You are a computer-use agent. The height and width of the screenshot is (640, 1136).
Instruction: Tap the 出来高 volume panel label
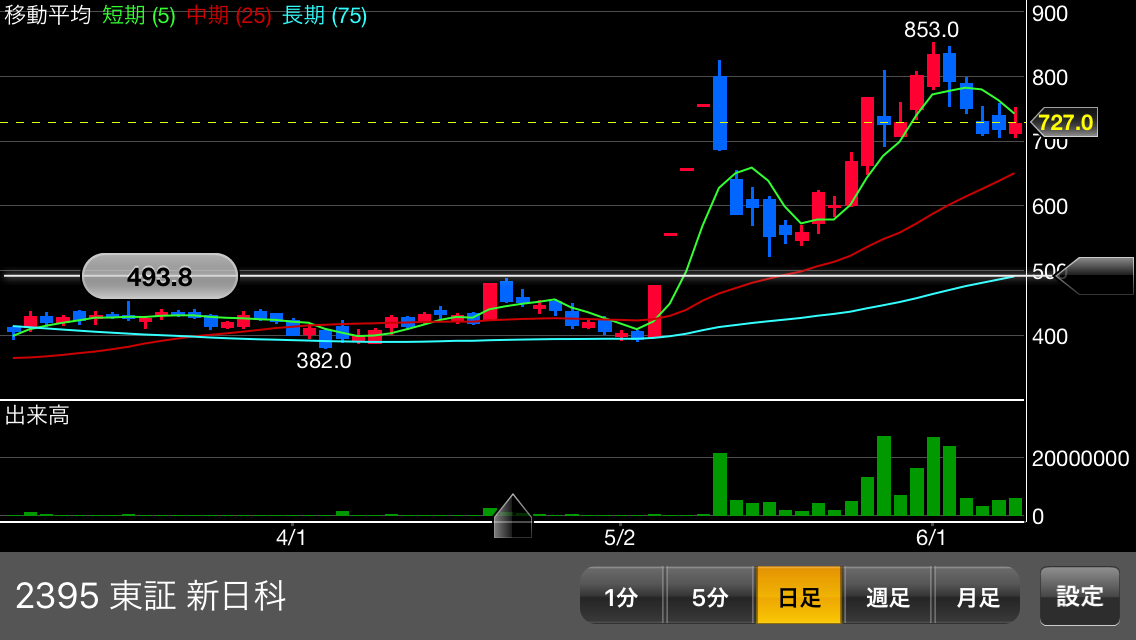click(37, 415)
